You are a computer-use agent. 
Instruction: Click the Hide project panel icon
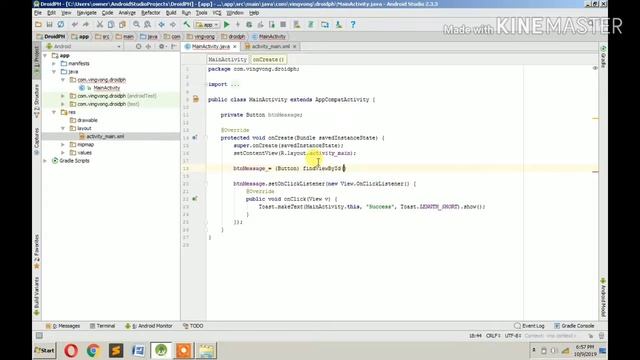tap(174, 47)
